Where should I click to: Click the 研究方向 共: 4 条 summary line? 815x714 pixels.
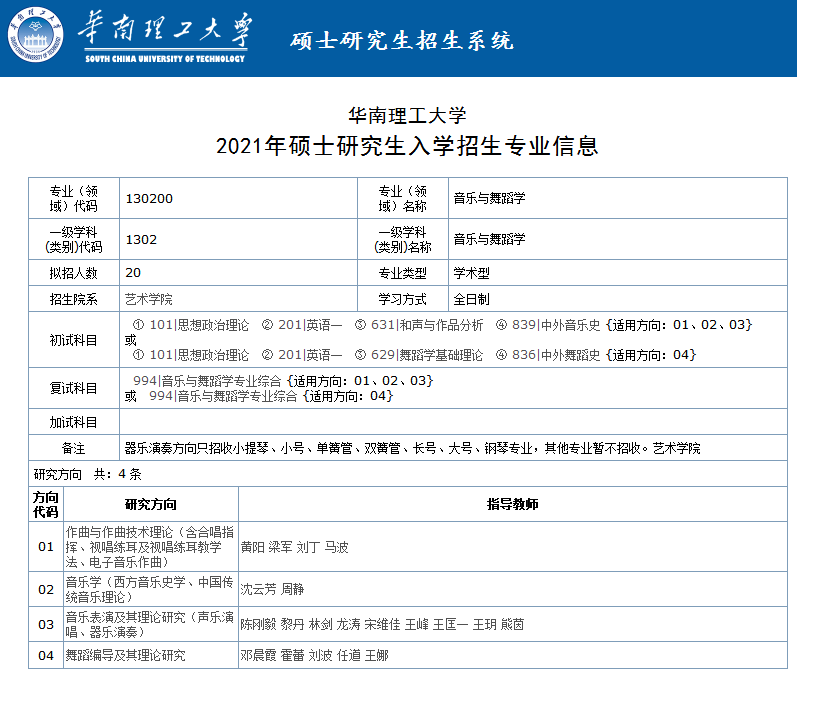[x=87, y=474]
